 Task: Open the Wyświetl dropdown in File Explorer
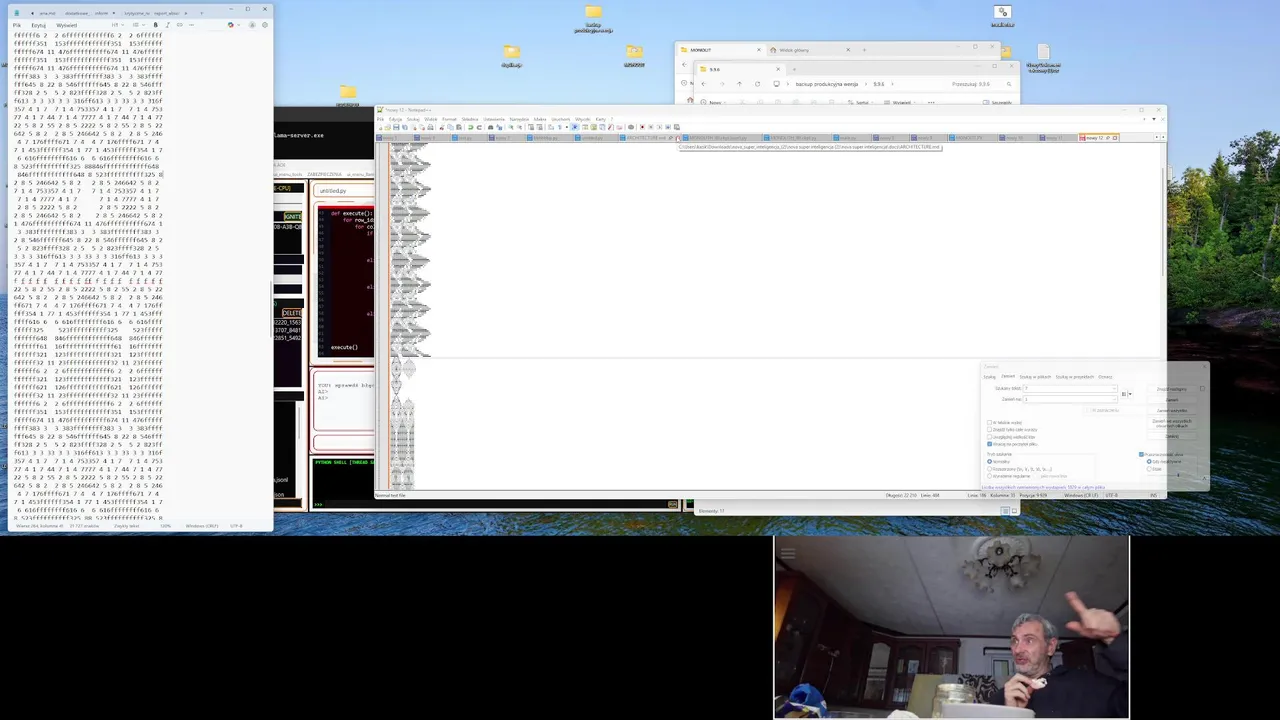pyautogui.click(x=899, y=102)
